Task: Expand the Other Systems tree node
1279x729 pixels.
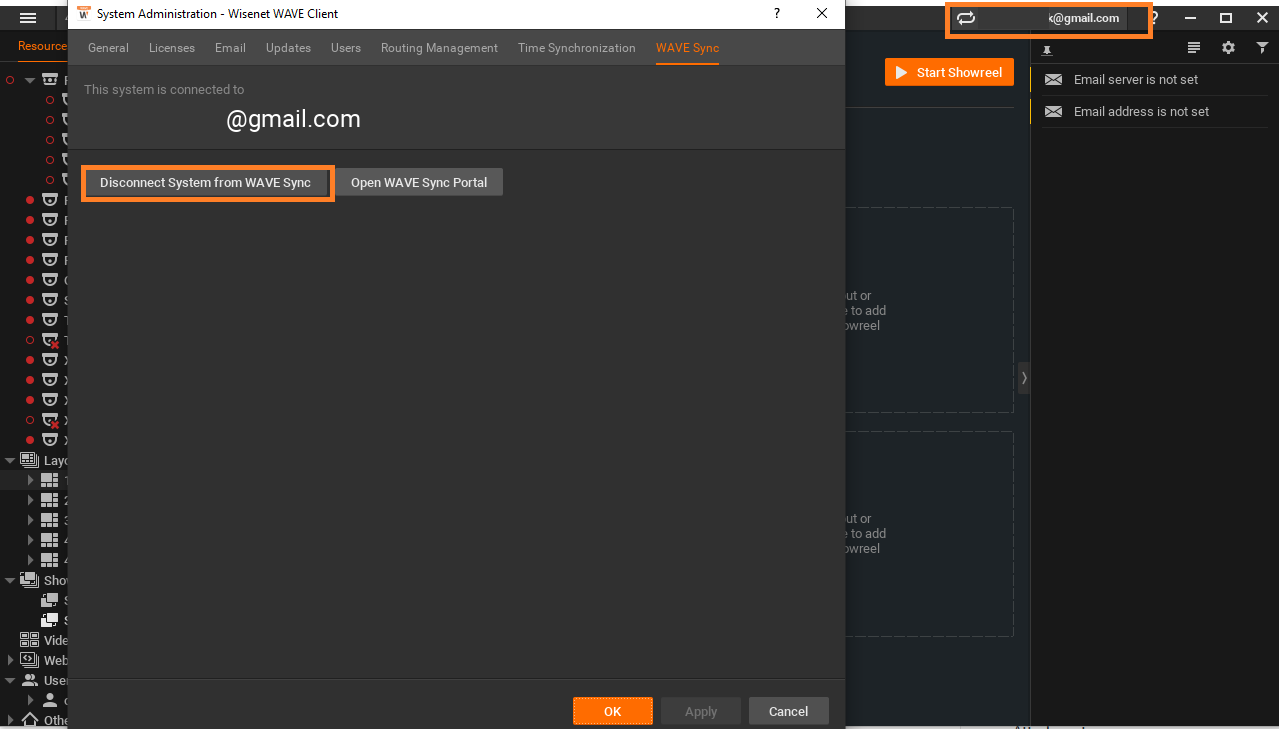Action: tap(11, 720)
